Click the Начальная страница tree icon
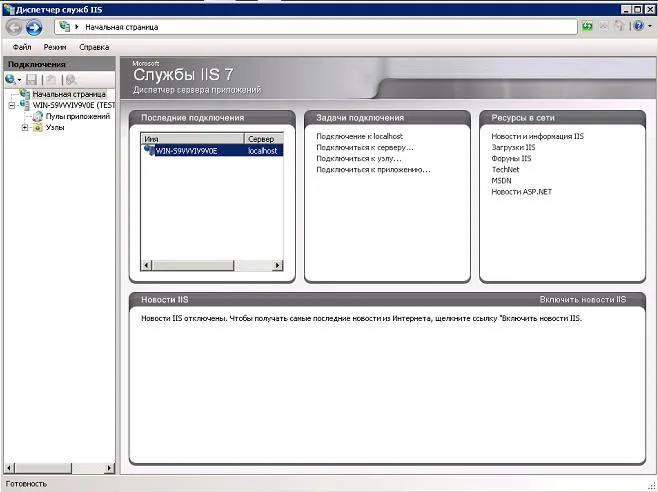 click(x=25, y=94)
